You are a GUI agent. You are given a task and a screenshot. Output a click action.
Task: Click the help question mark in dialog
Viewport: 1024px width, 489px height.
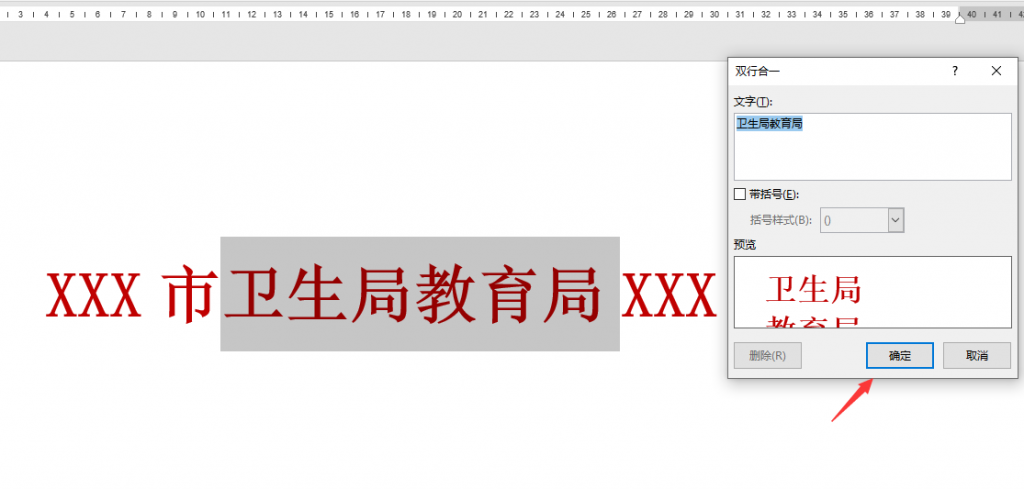(x=955, y=71)
